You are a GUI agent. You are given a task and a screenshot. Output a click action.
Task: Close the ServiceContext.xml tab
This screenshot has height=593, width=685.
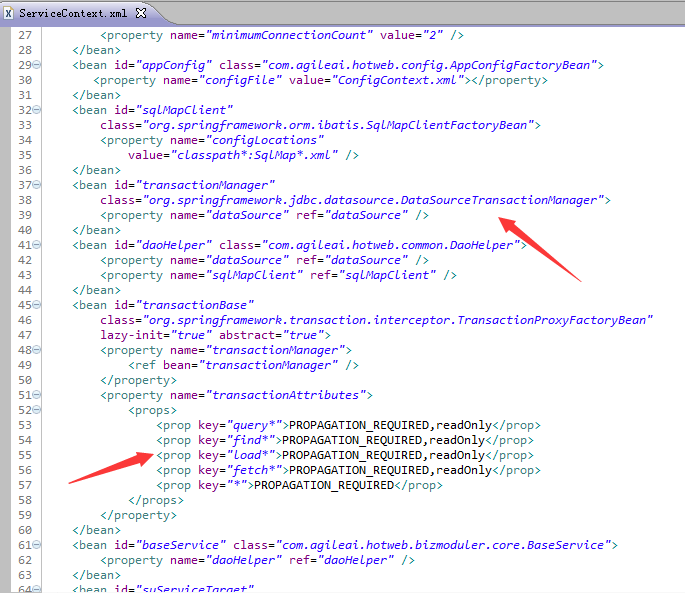coord(141,13)
